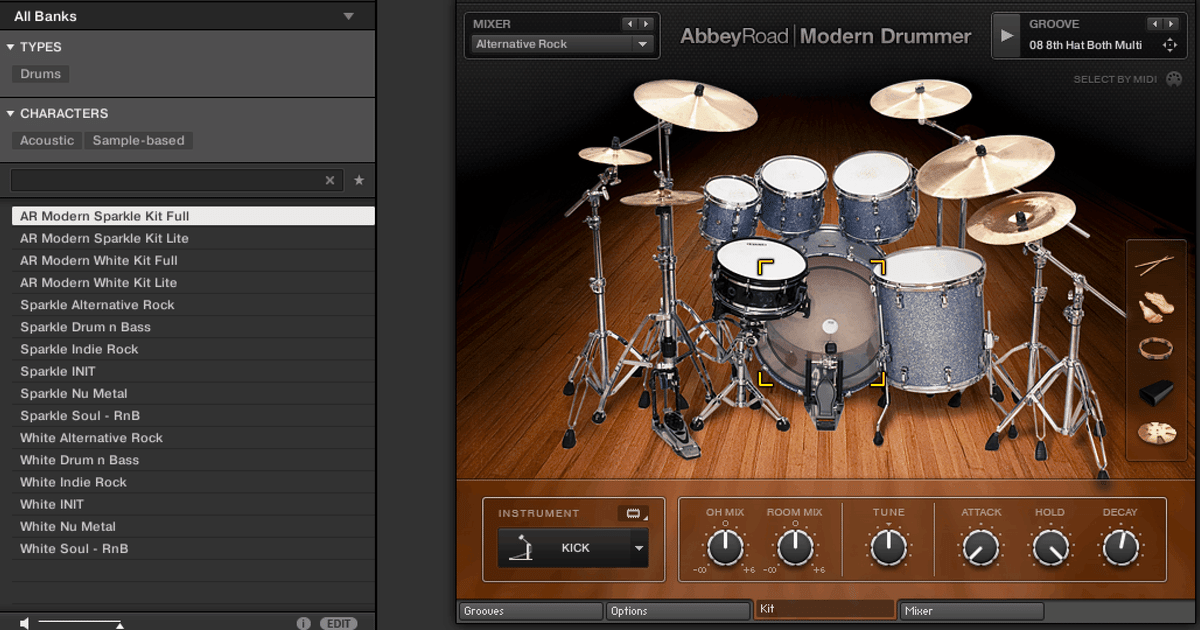Select AR Modern White Kit Lite preset
Viewport: 1200px width, 630px height.
click(193, 282)
